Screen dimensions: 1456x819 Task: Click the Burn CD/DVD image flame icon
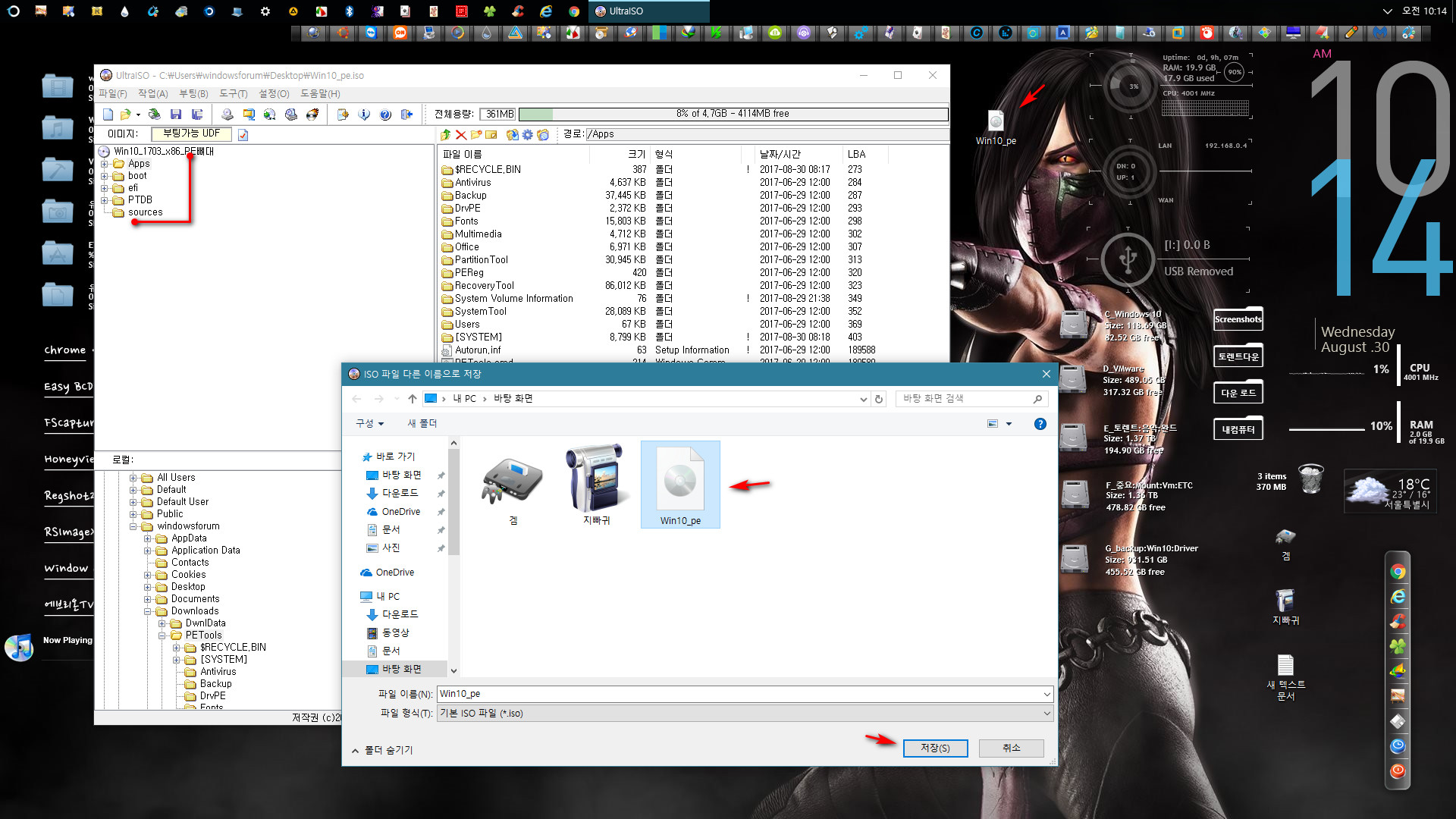[312, 115]
